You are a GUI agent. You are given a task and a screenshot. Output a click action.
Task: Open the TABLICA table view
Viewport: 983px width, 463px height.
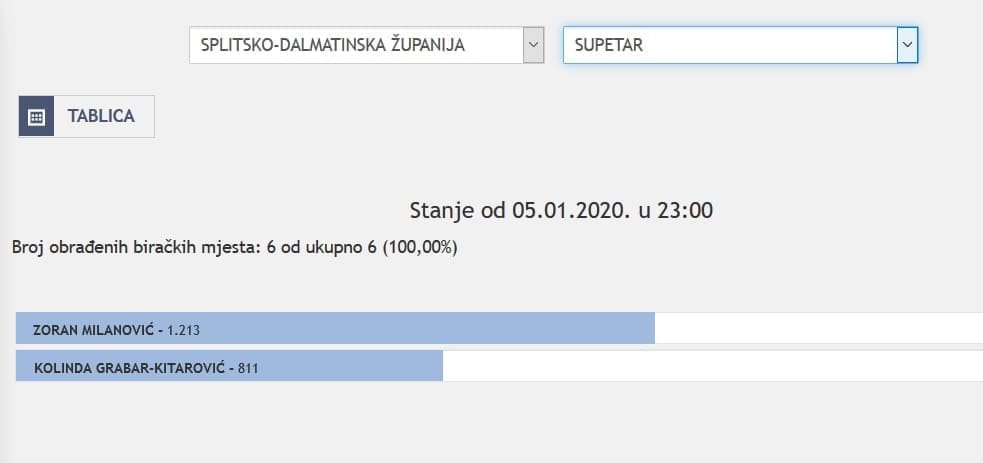coord(101,116)
